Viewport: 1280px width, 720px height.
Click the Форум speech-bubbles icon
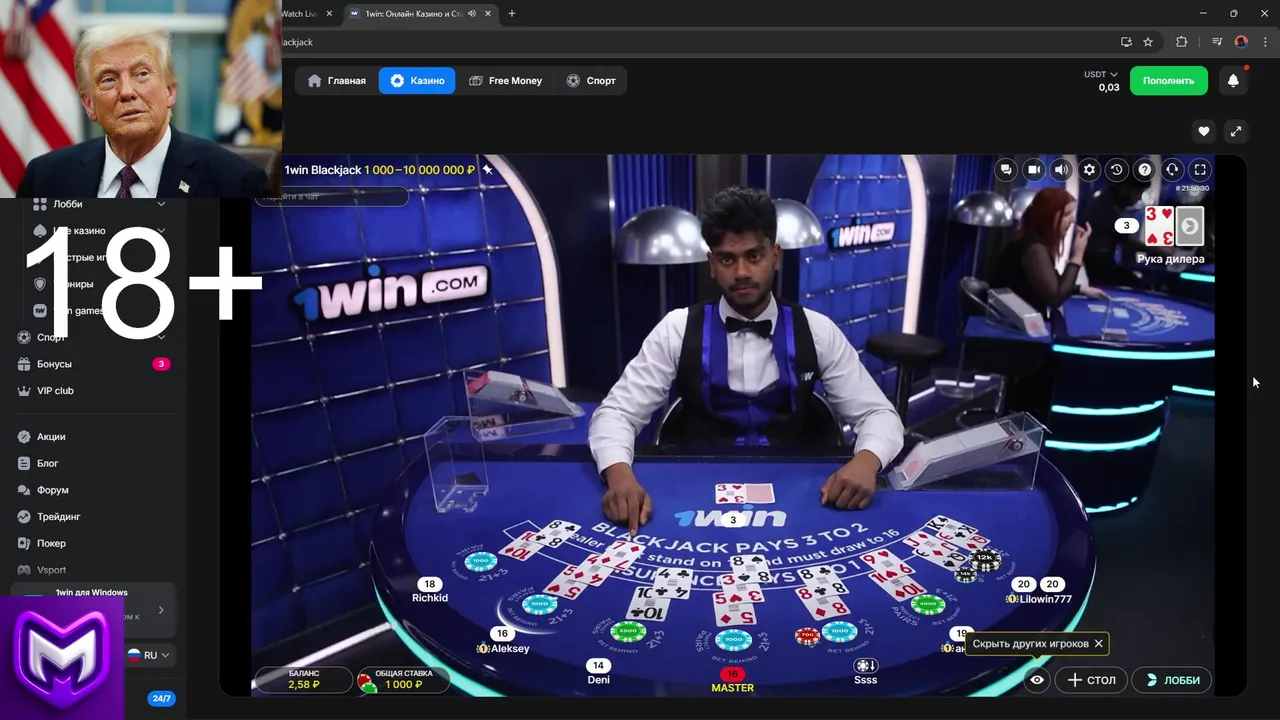pos(25,491)
